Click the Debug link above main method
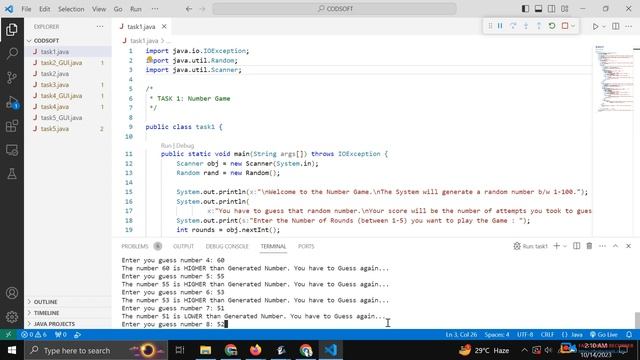This screenshot has width=640, height=360. point(185,146)
